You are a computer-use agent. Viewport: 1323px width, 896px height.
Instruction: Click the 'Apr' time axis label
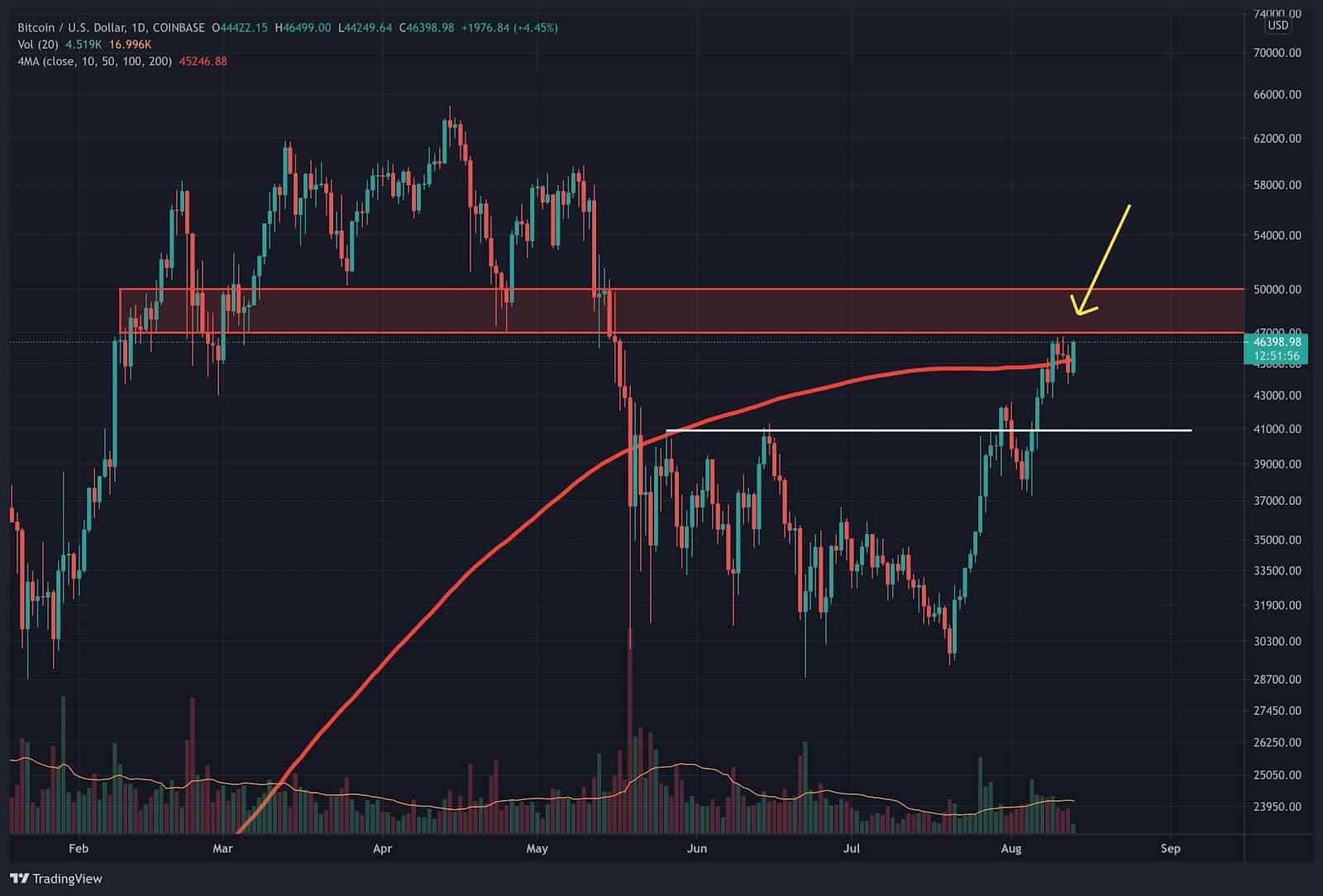(x=382, y=849)
